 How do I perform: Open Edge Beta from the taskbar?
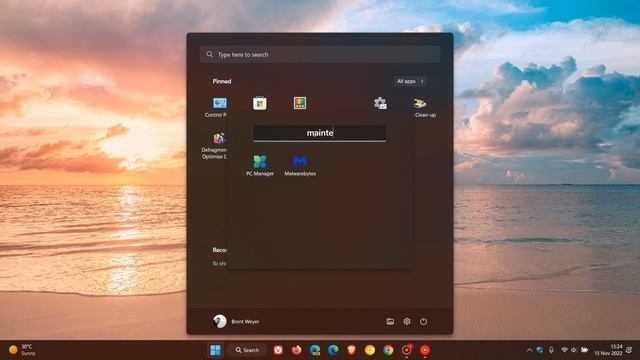(315, 350)
